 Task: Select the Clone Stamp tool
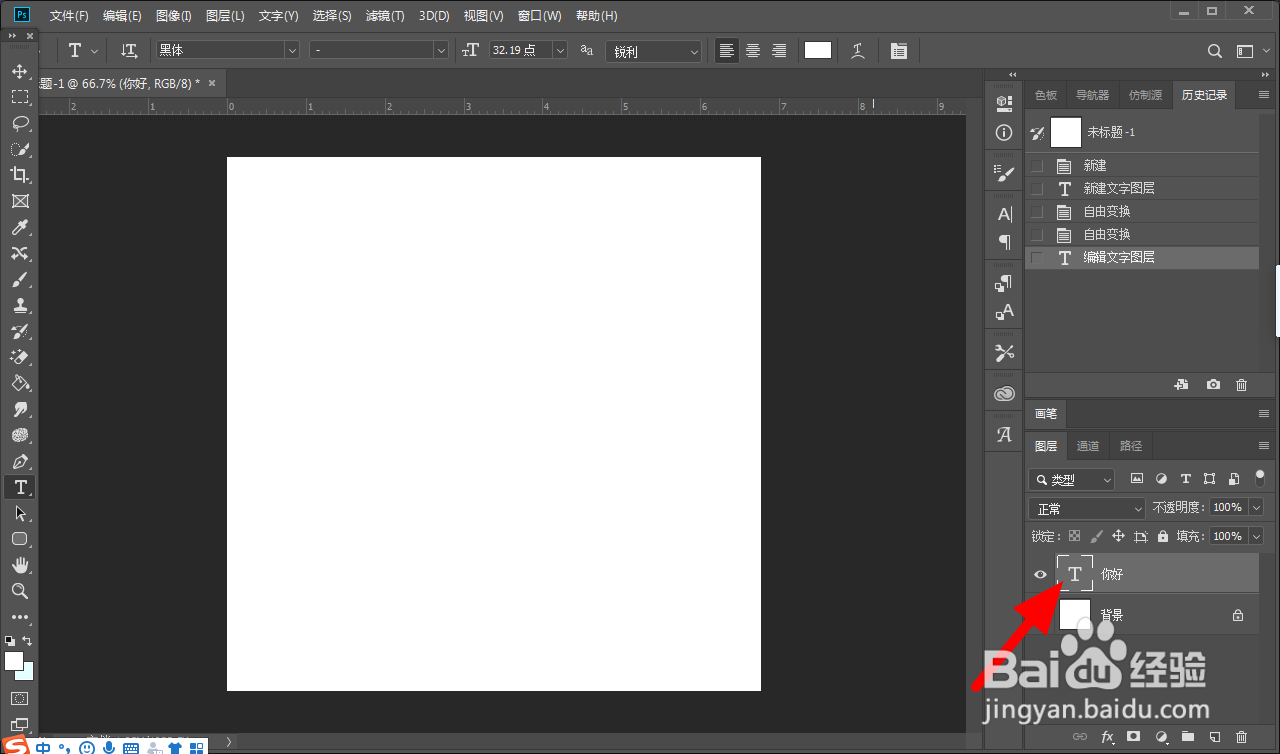tap(19, 305)
